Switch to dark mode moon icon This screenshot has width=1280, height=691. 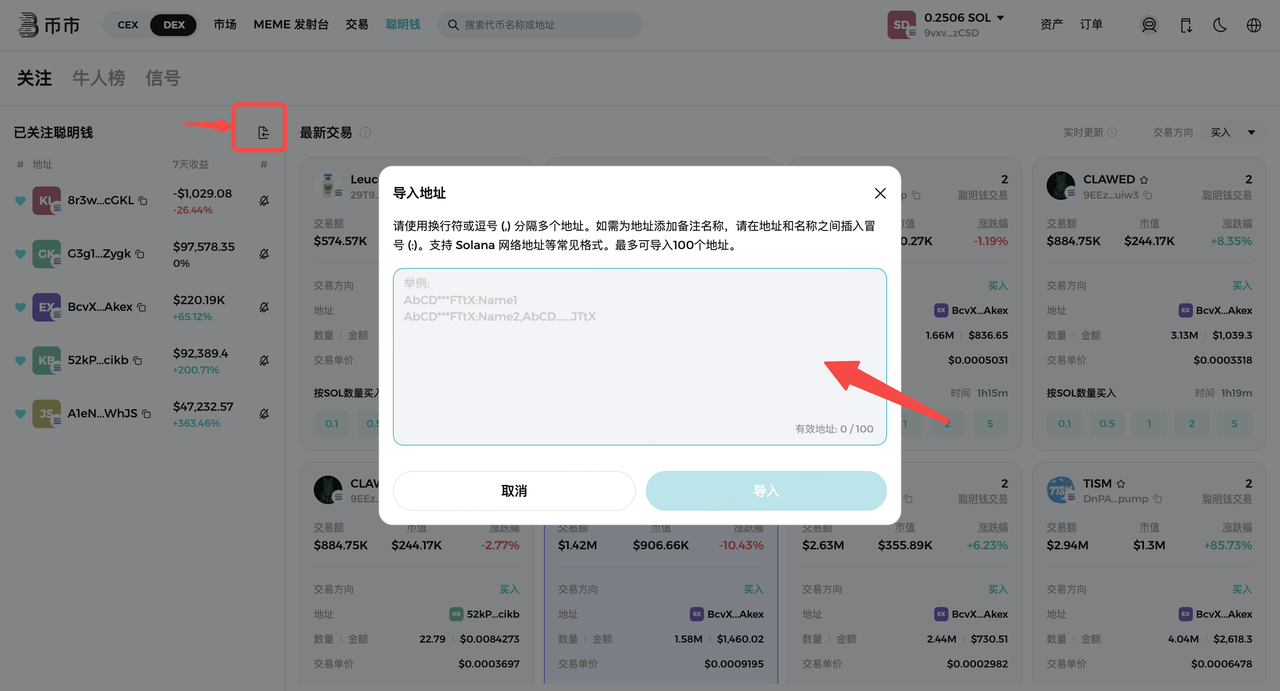click(x=1220, y=25)
